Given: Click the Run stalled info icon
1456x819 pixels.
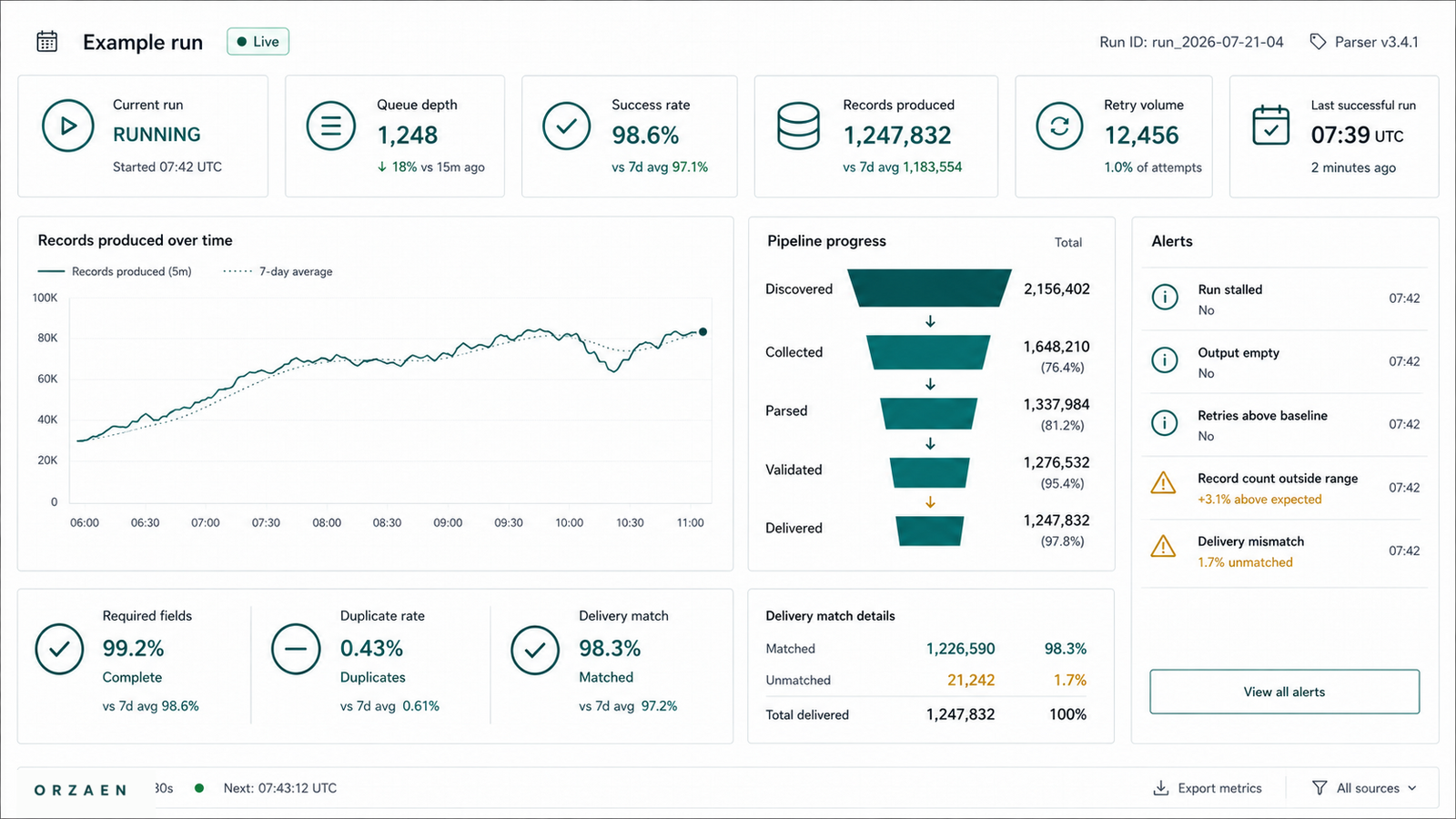Looking at the screenshot, I should (x=1165, y=298).
